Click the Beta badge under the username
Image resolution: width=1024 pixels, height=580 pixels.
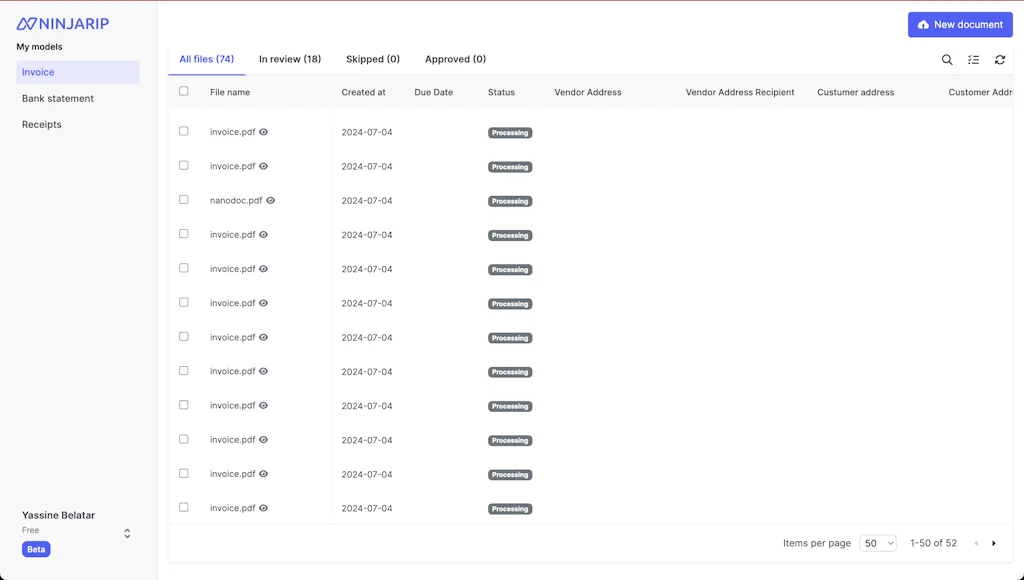36,549
